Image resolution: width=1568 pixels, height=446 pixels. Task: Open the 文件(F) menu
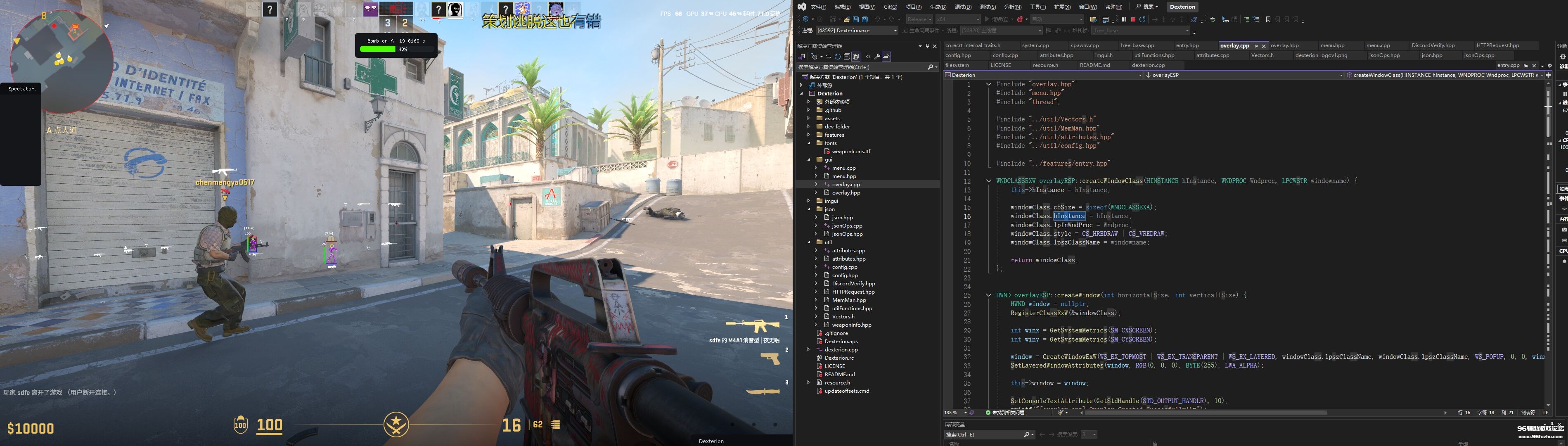point(818,7)
